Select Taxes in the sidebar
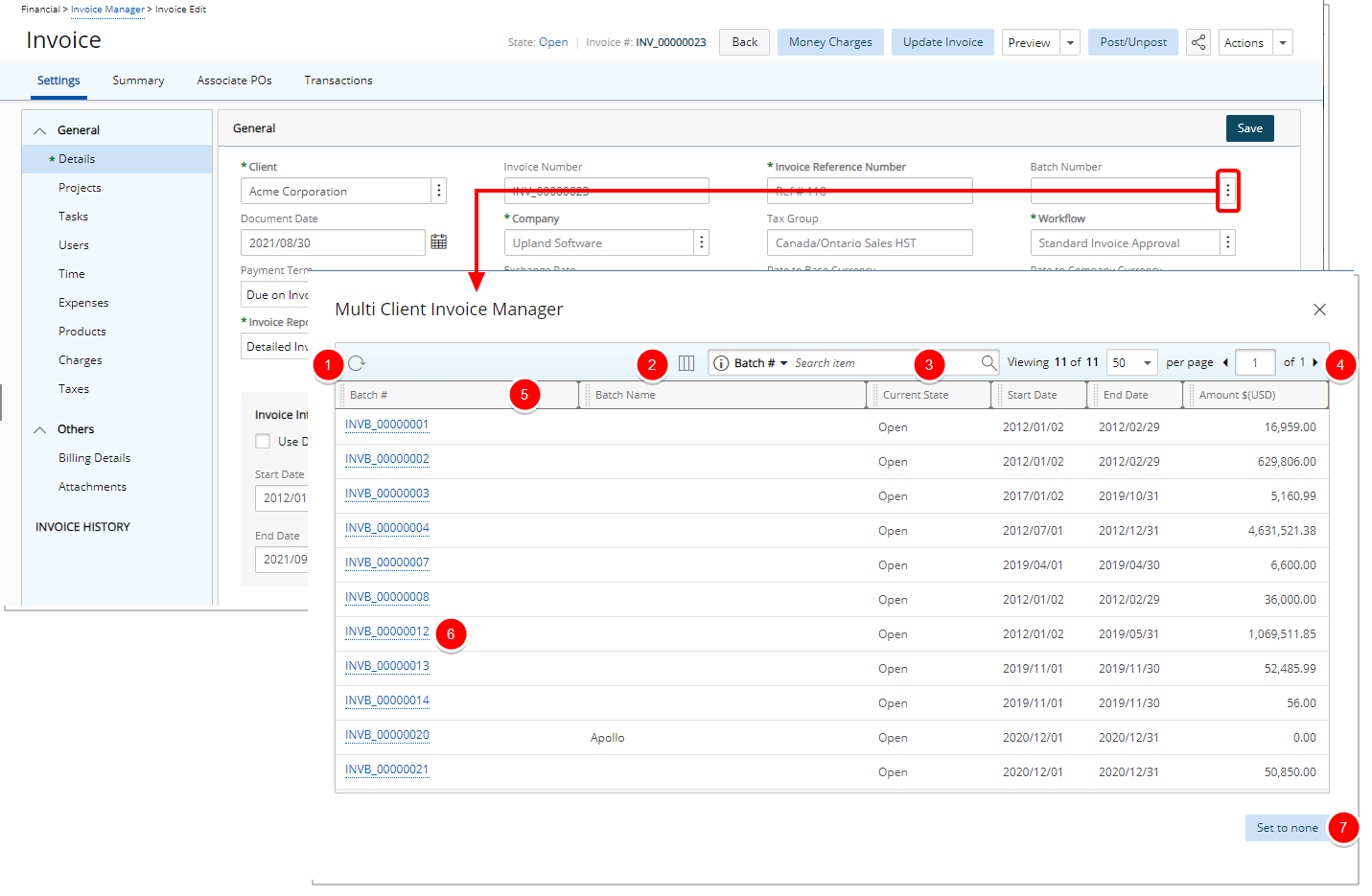1372x896 pixels. pyautogui.click(x=74, y=389)
